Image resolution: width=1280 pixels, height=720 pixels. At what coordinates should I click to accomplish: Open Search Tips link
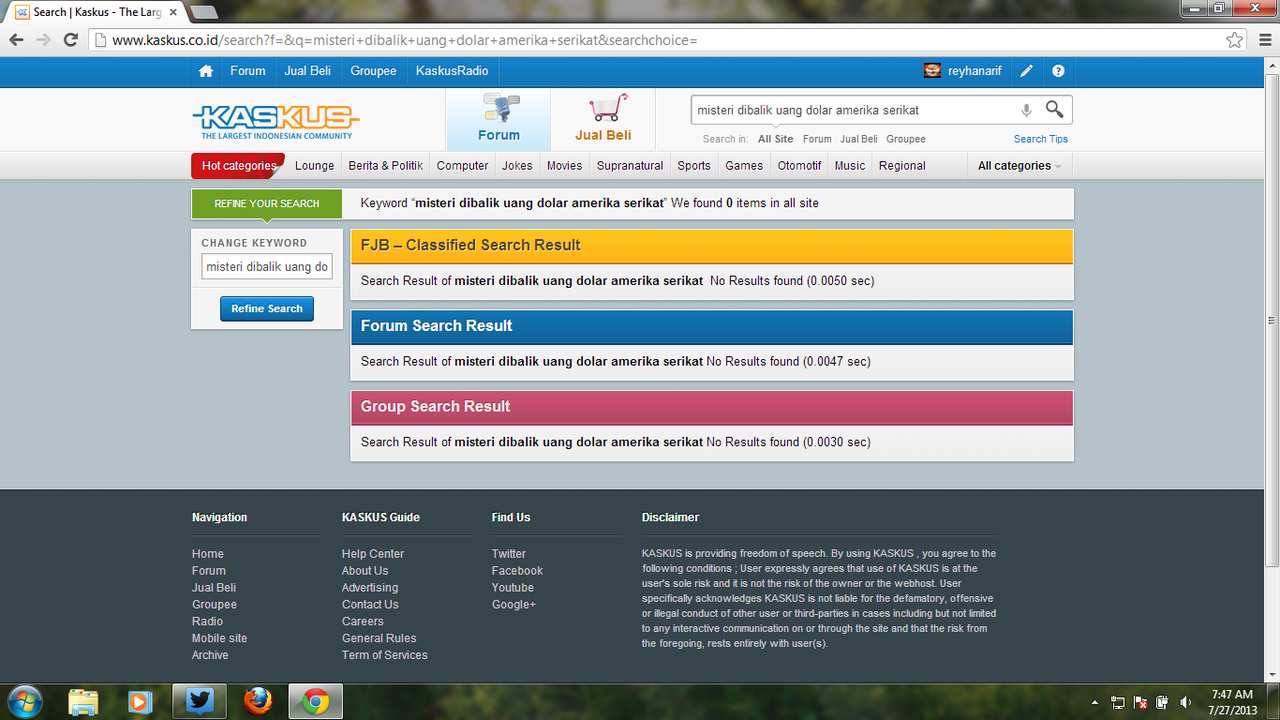(x=1041, y=139)
